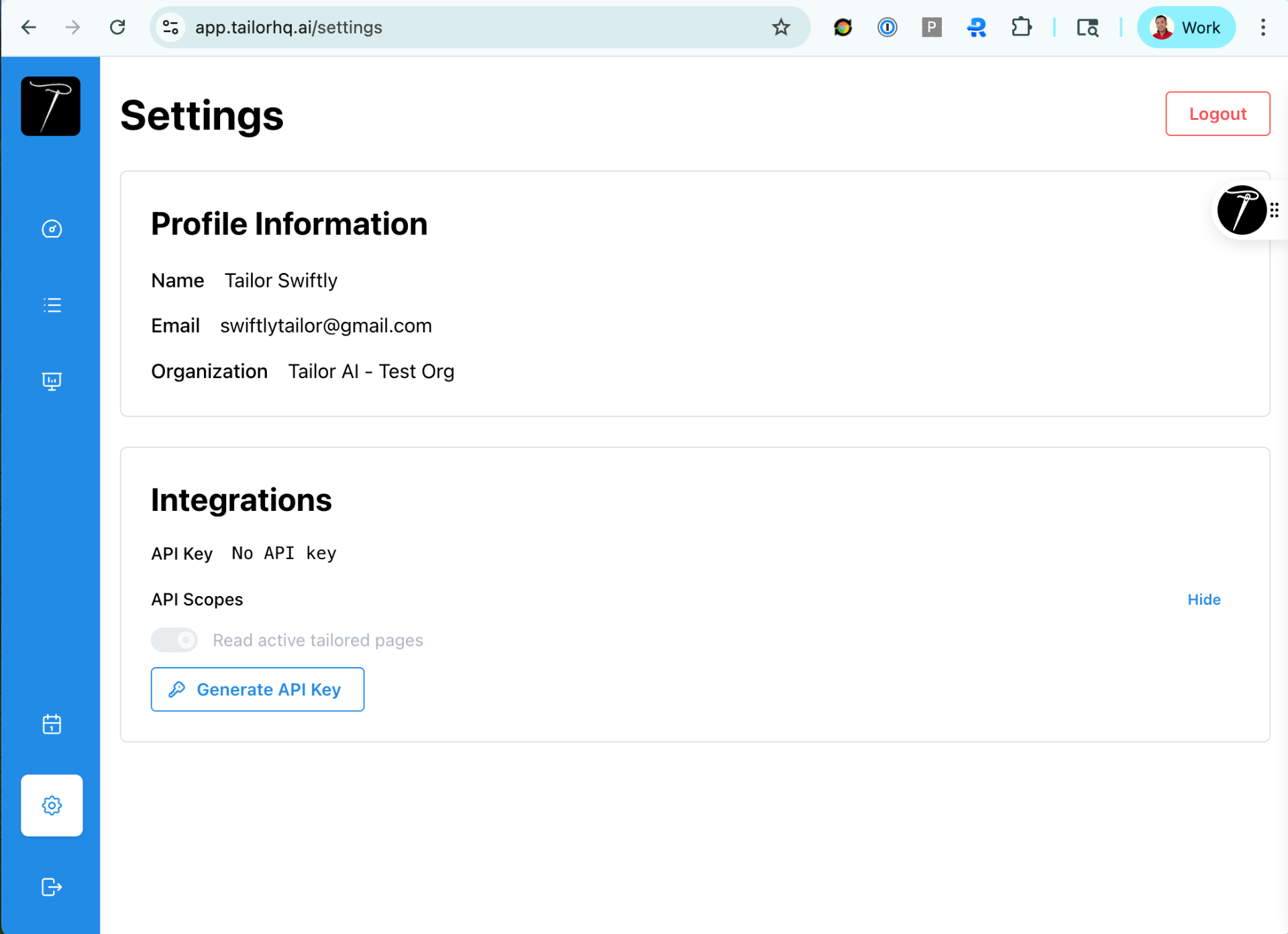Image resolution: width=1288 pixels, height=934 pixels.
Task: Click the floating Tailor widget logo
Action: [1242, 210]
